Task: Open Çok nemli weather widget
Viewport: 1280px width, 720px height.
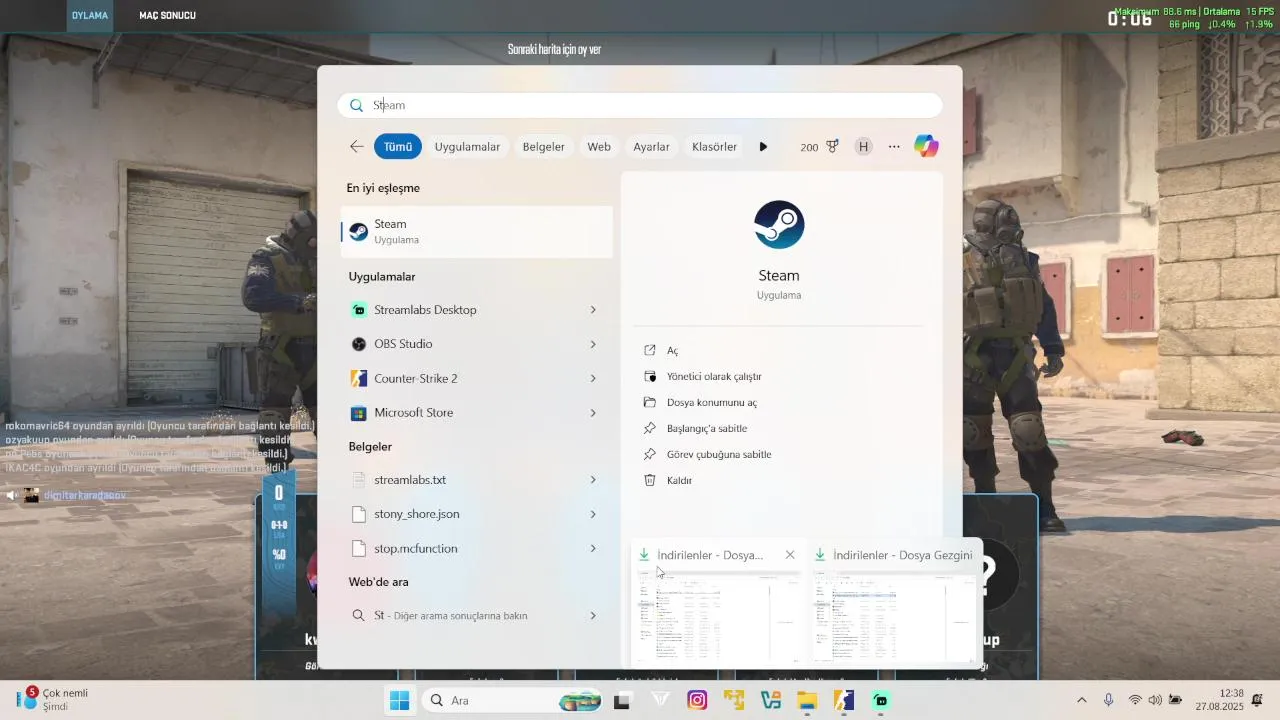Action: [52, 699]
